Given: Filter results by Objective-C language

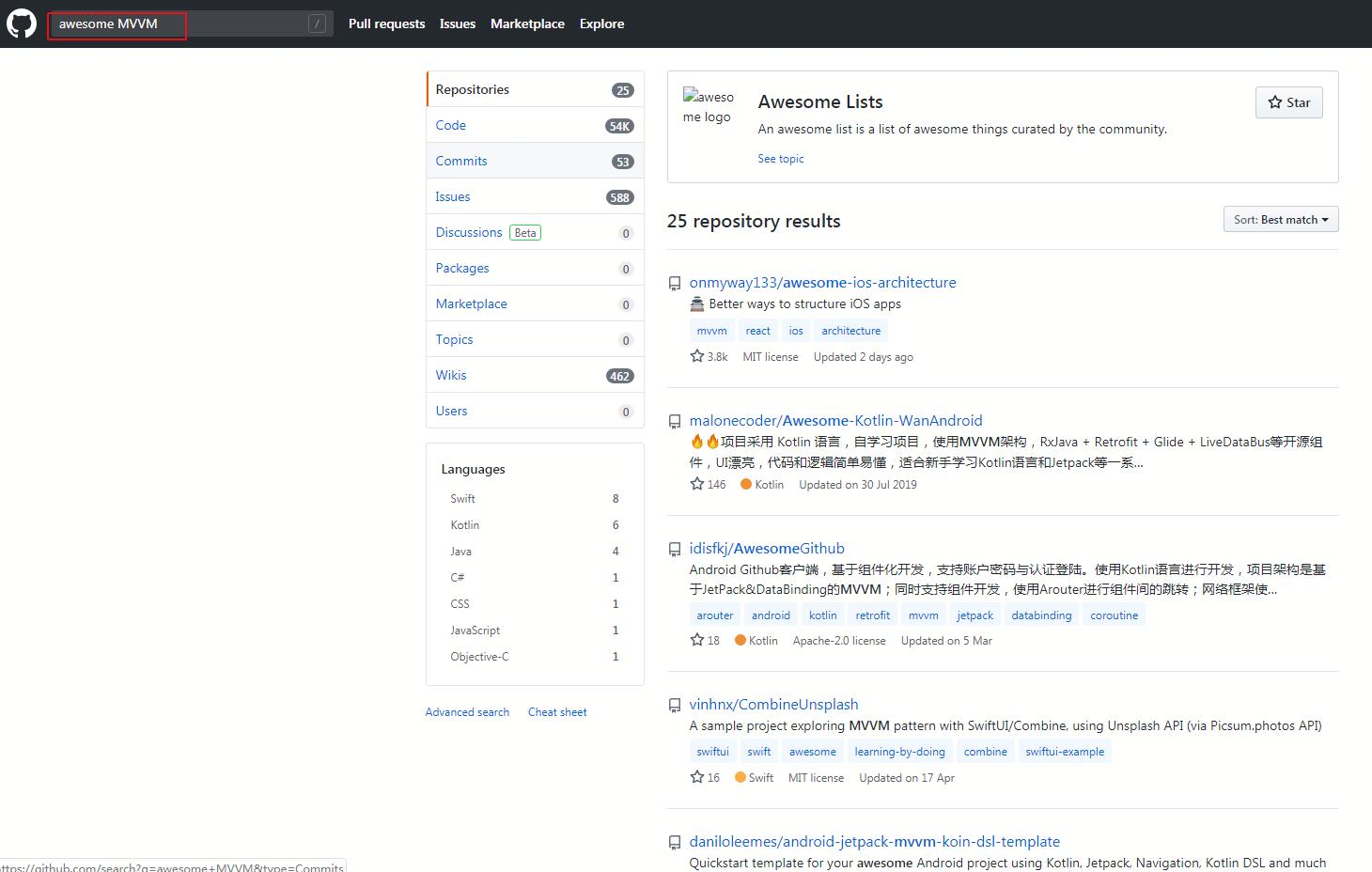Looking at the screenshot, I should tap(535, 657).
